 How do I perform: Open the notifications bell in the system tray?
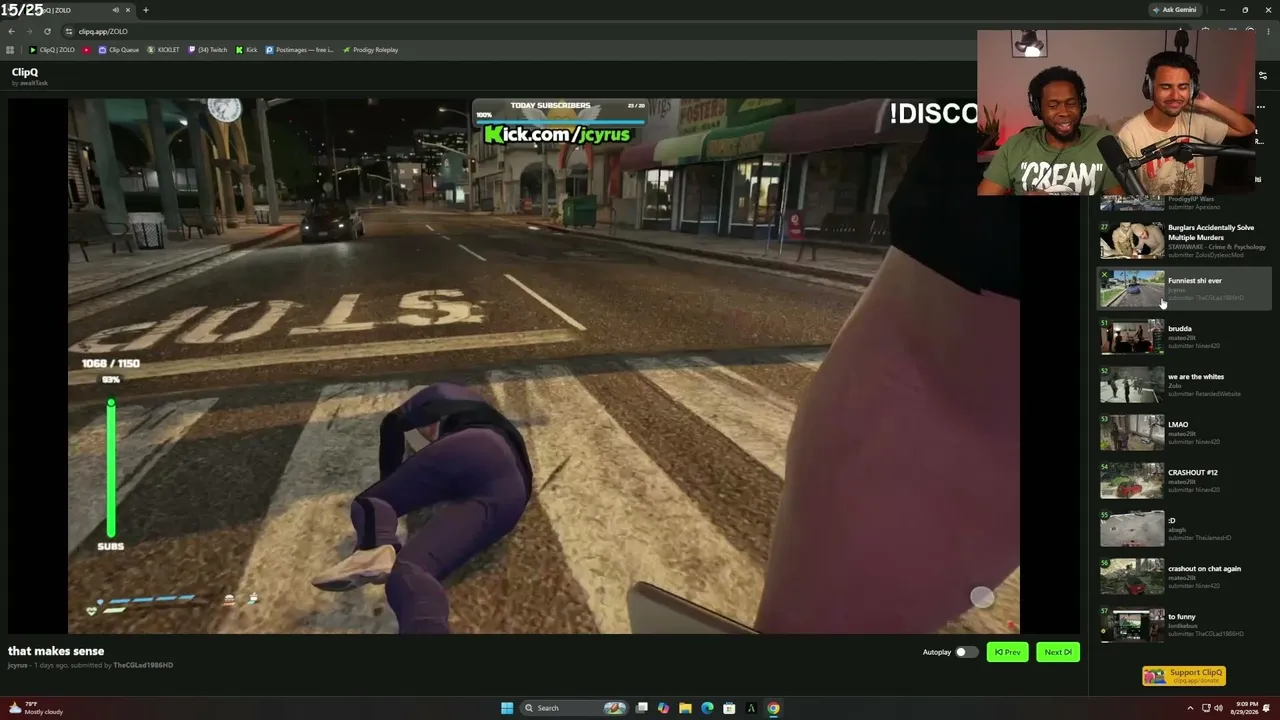click(x=1268, y=708)
